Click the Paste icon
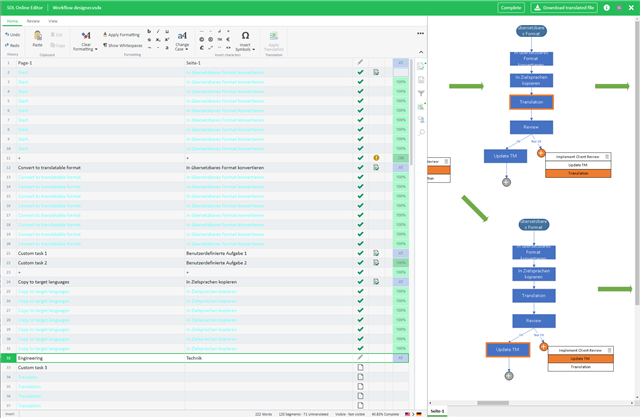The image size is (640, 418). 37,38
